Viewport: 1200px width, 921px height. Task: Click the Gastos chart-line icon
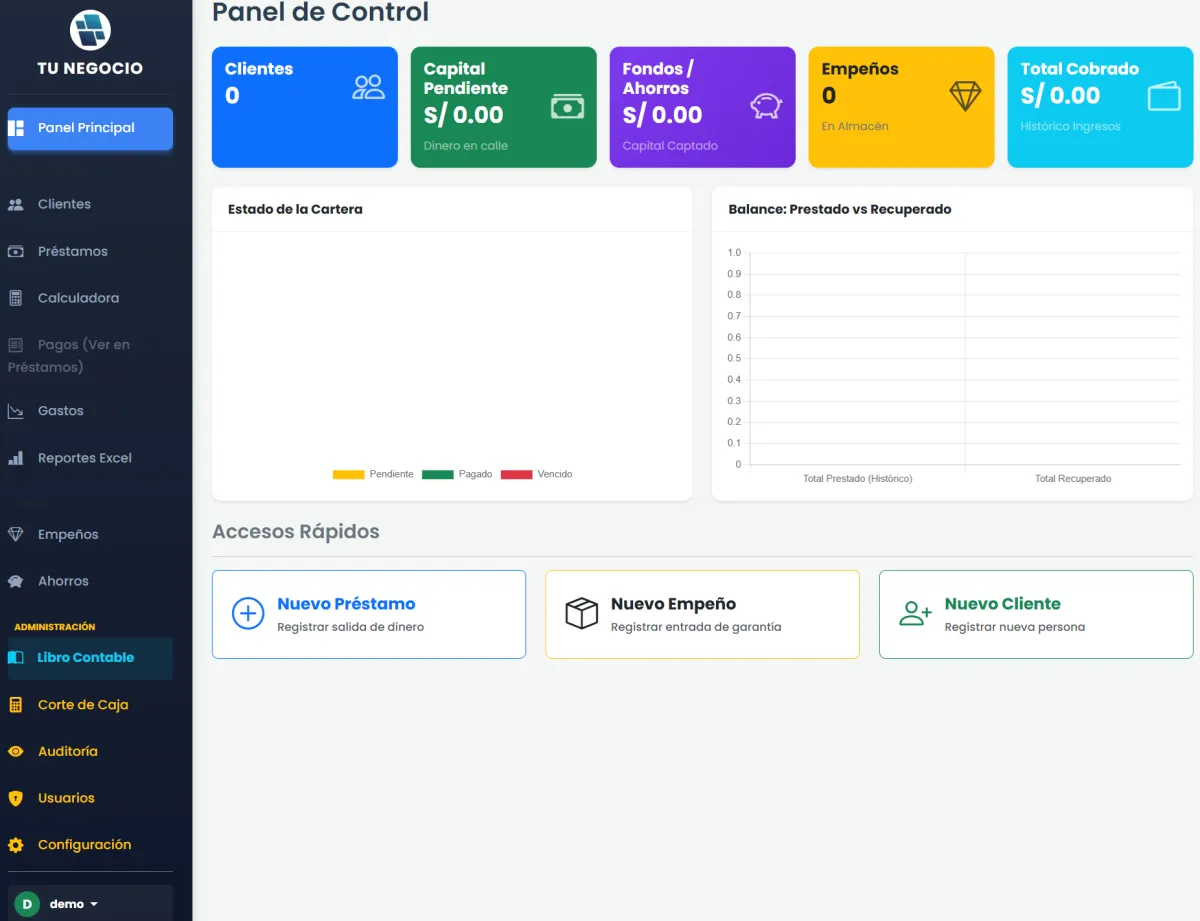(16, 411)
